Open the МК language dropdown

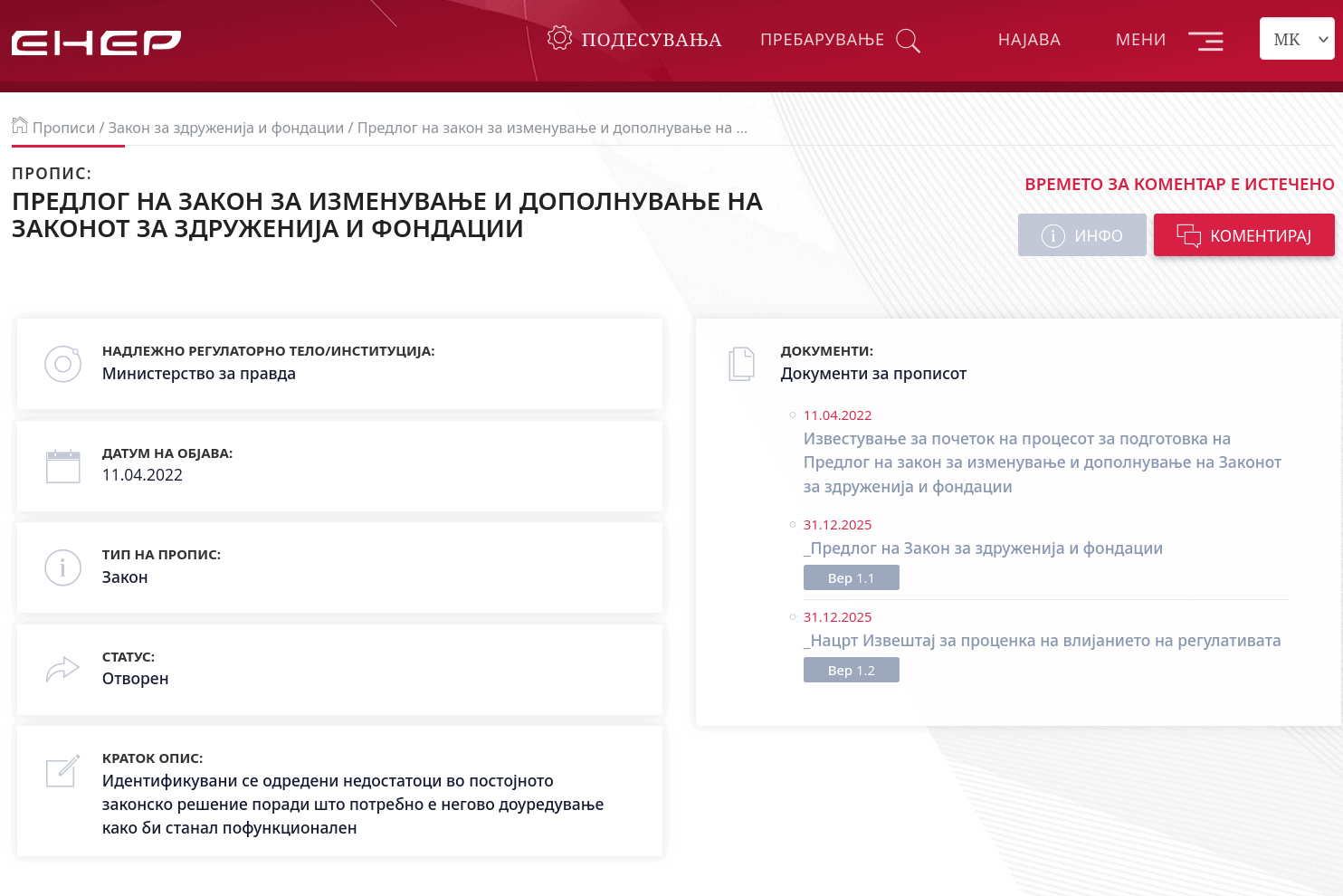click(1296, 38)
